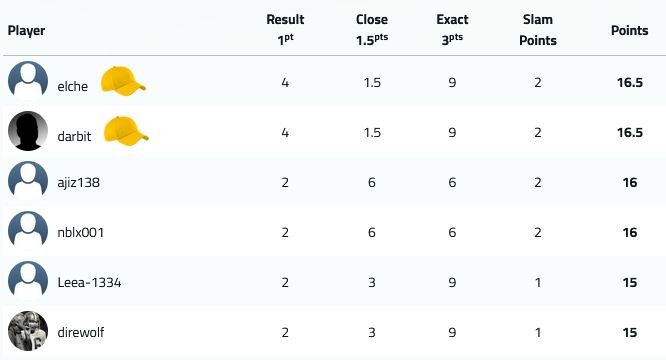Open ajiz138's avatar icon
This screenshot has height=360, width=666.
[28, 181]
